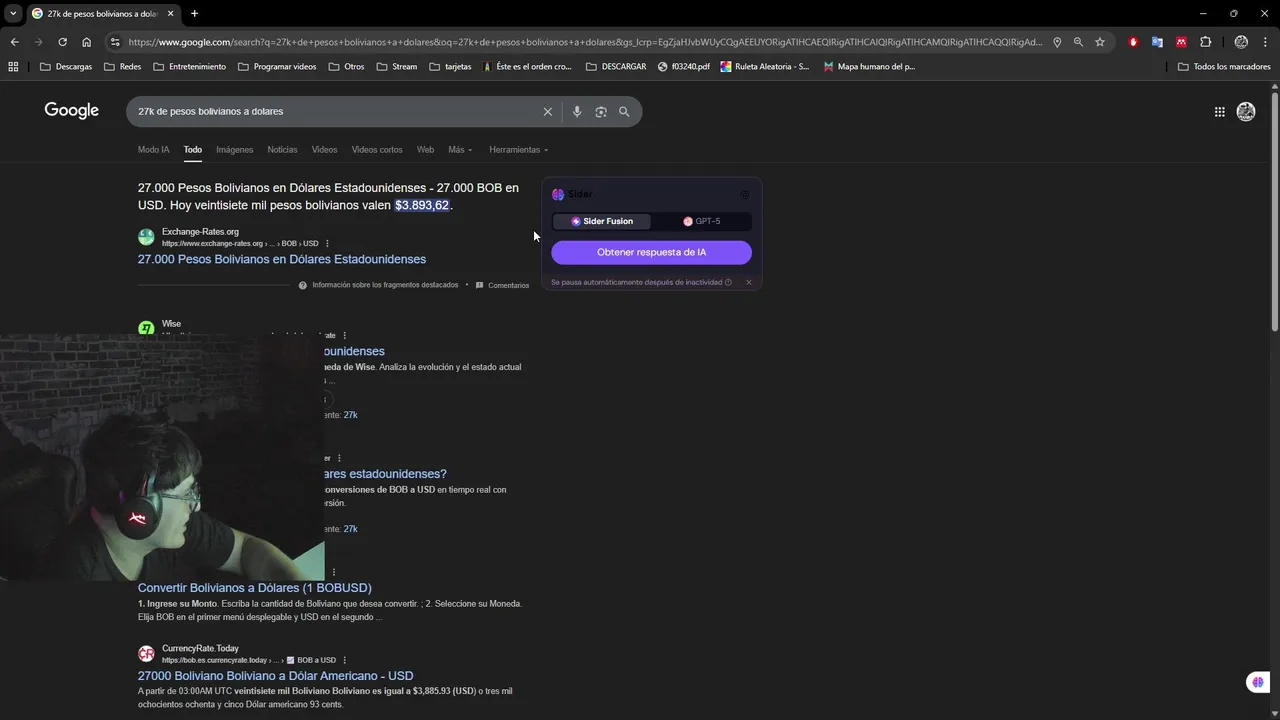This screenshot has width=1280, height=720.
Task: Submit search with magnifier icon
Action: (x=624, y=112)
